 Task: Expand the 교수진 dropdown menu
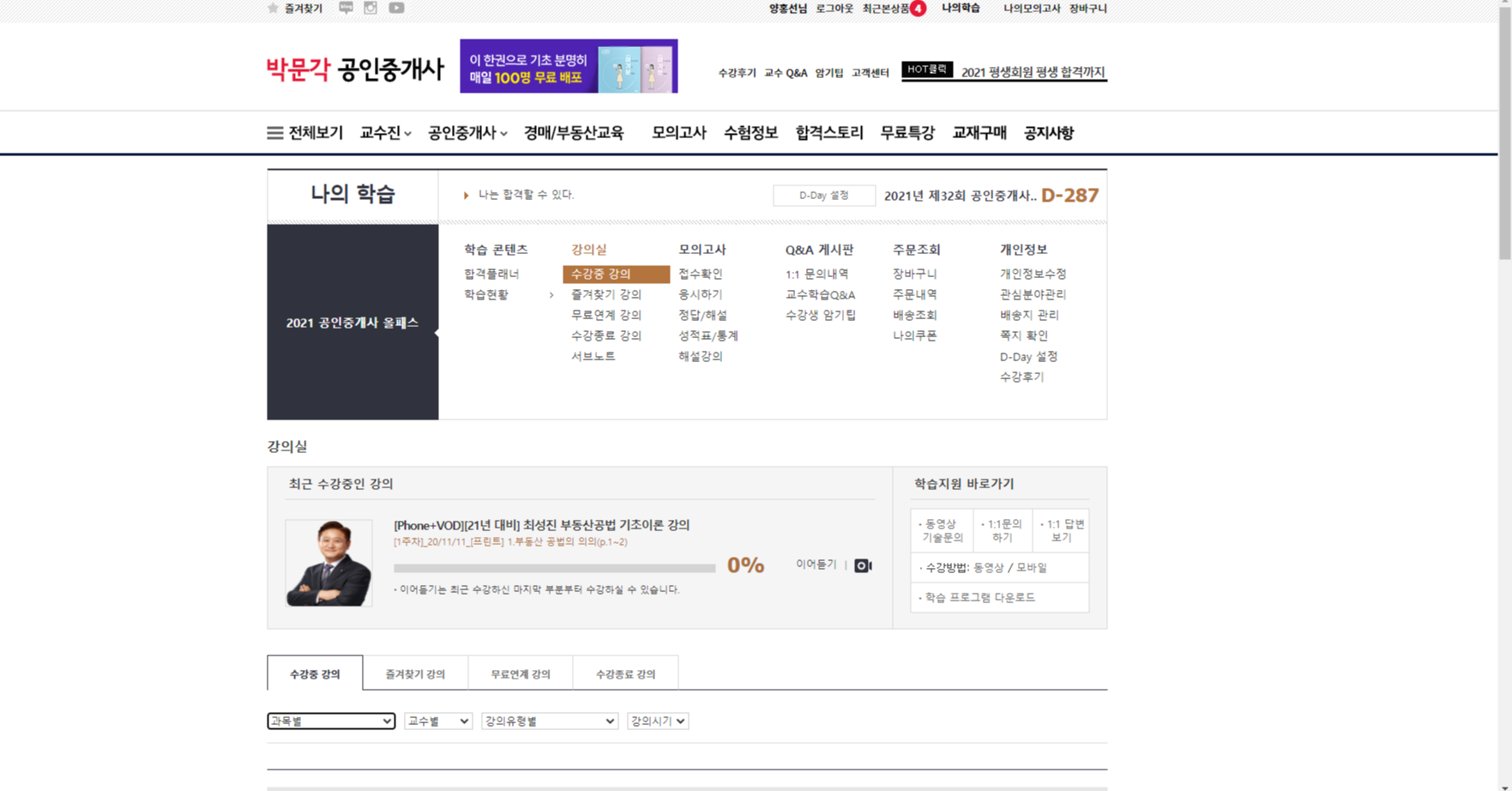pos(385,133)
